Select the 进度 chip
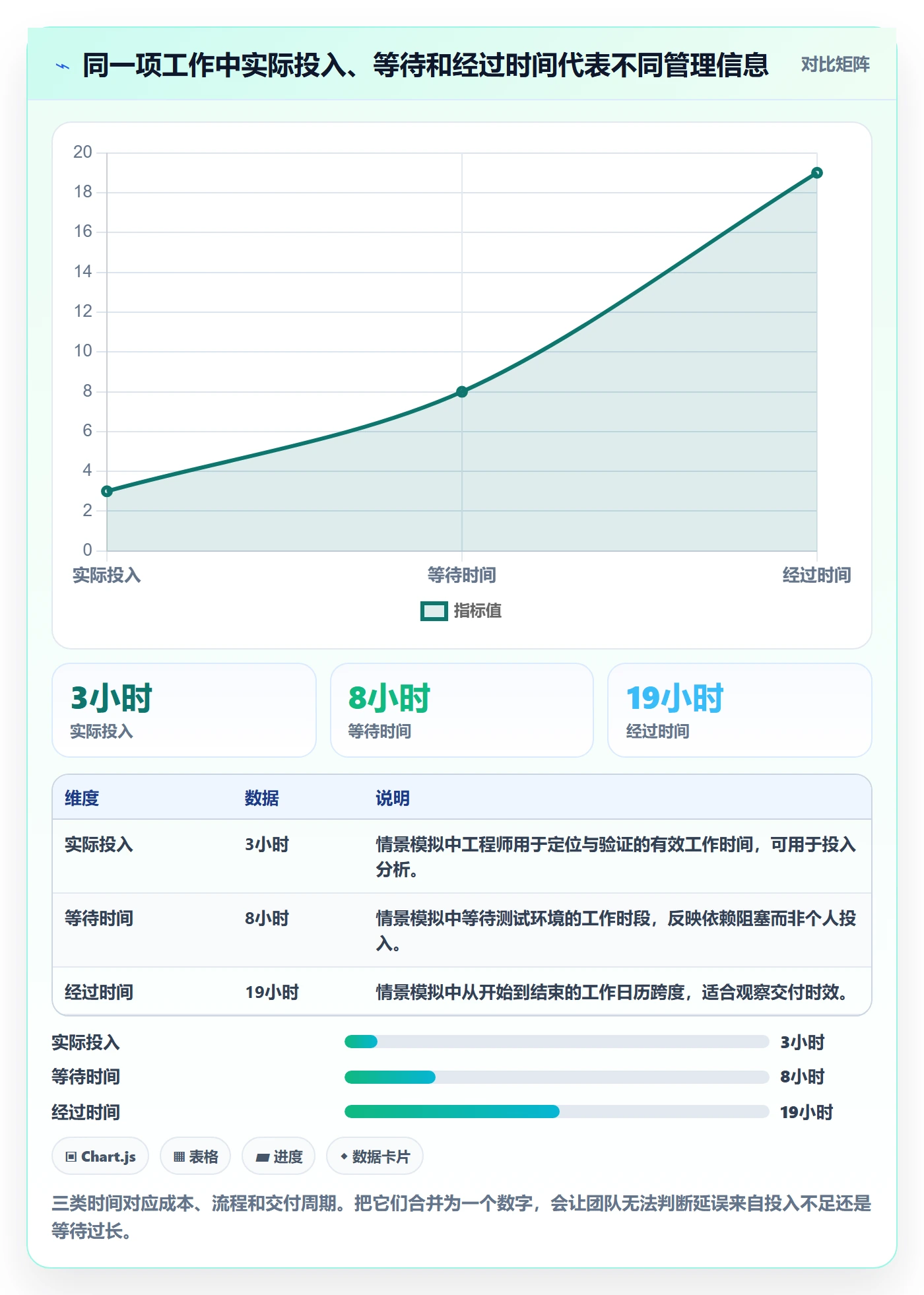924x1295 pixels. (279, 1156)
